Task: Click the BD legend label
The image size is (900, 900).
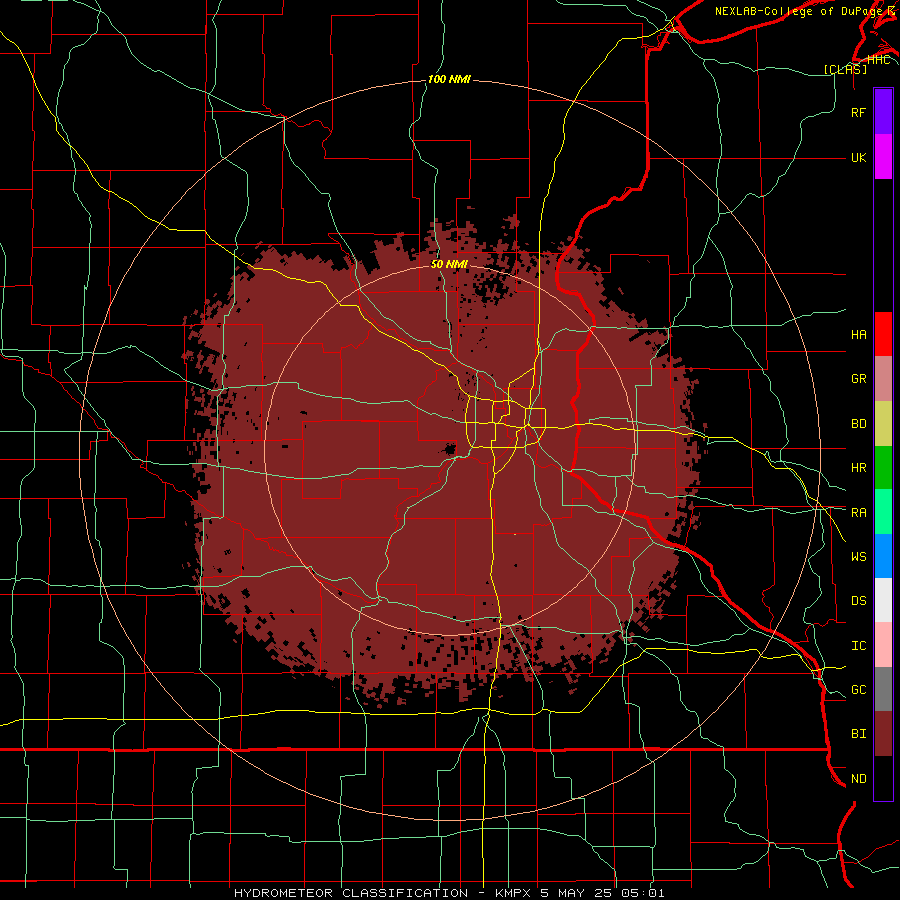Action: [859, 424]
